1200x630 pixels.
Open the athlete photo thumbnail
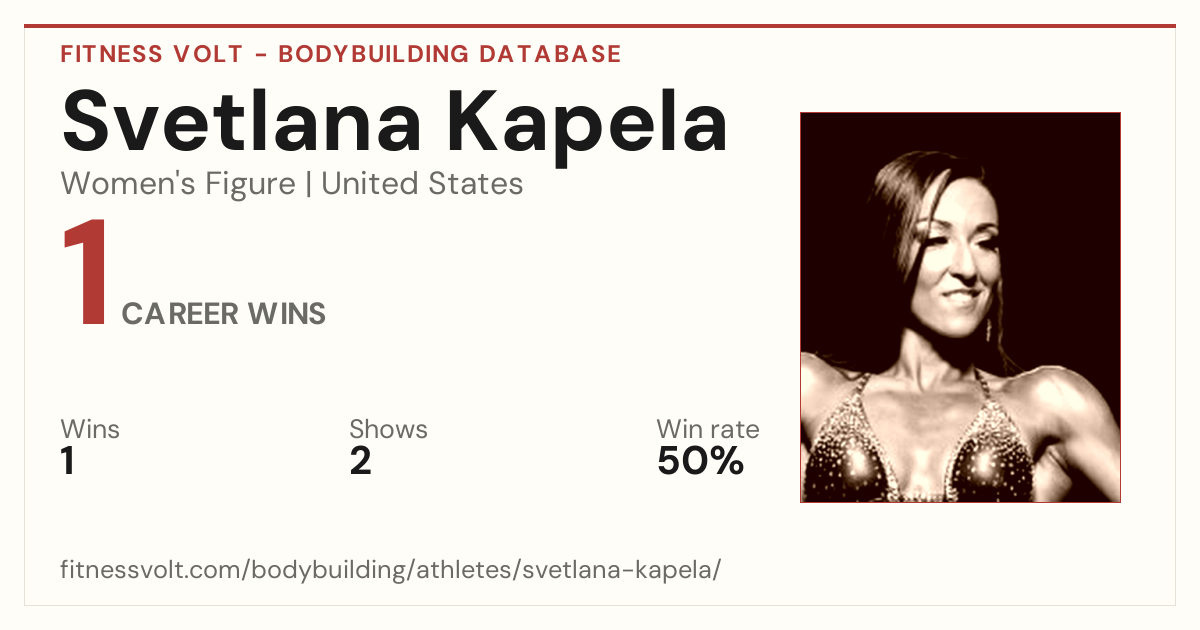tap(960, 307)
